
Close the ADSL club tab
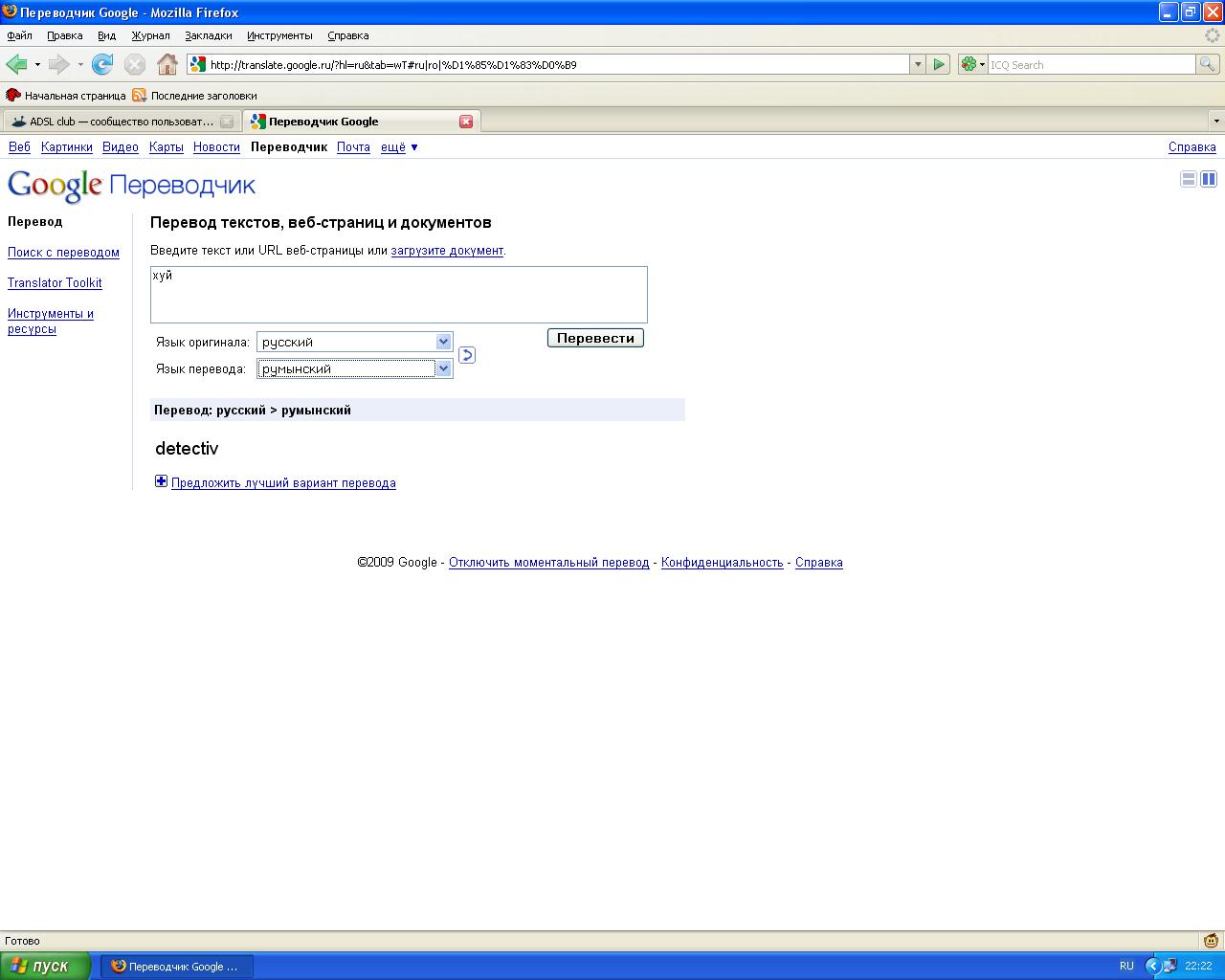click(x=227, y=122)
